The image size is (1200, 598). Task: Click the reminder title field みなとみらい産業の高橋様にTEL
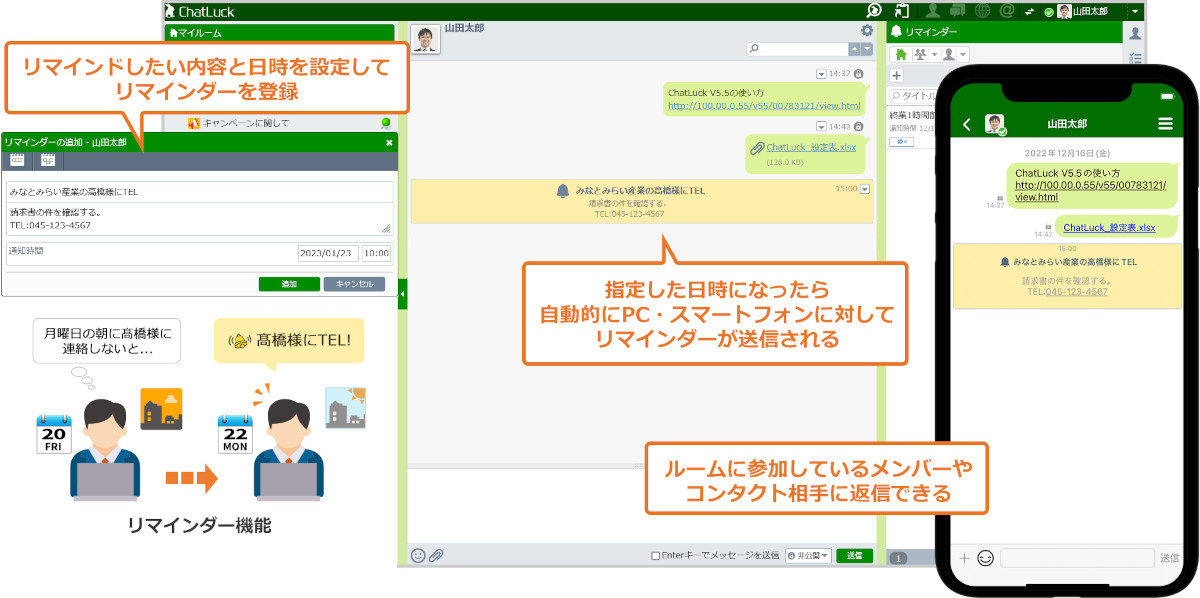(x=199, y=190)
